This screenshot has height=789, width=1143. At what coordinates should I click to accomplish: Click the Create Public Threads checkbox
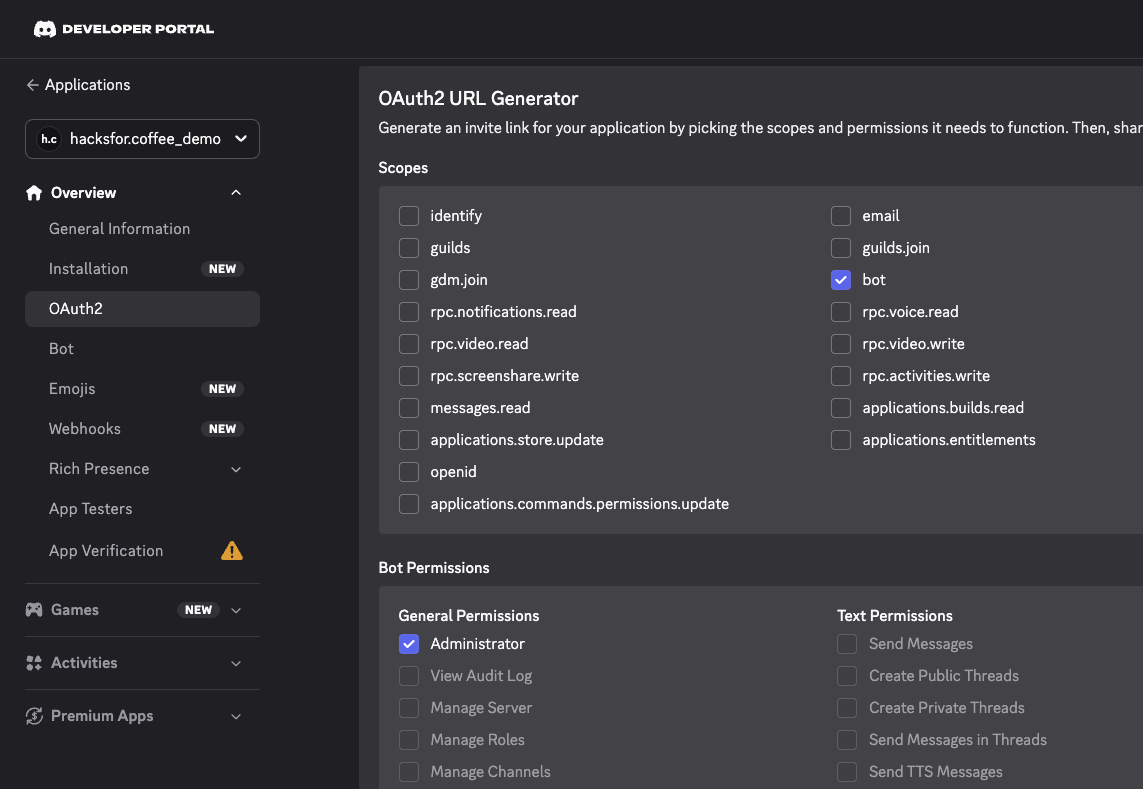847,676
